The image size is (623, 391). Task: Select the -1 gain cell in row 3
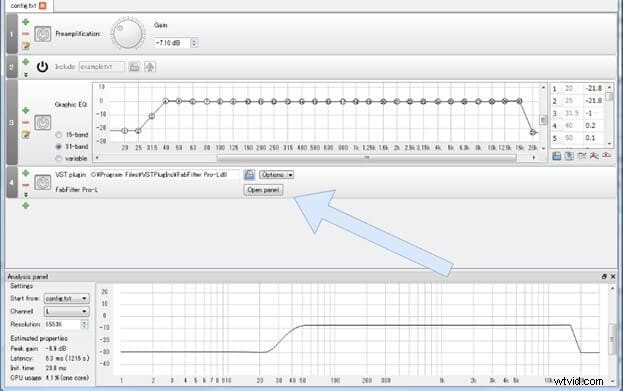(594, 113)
